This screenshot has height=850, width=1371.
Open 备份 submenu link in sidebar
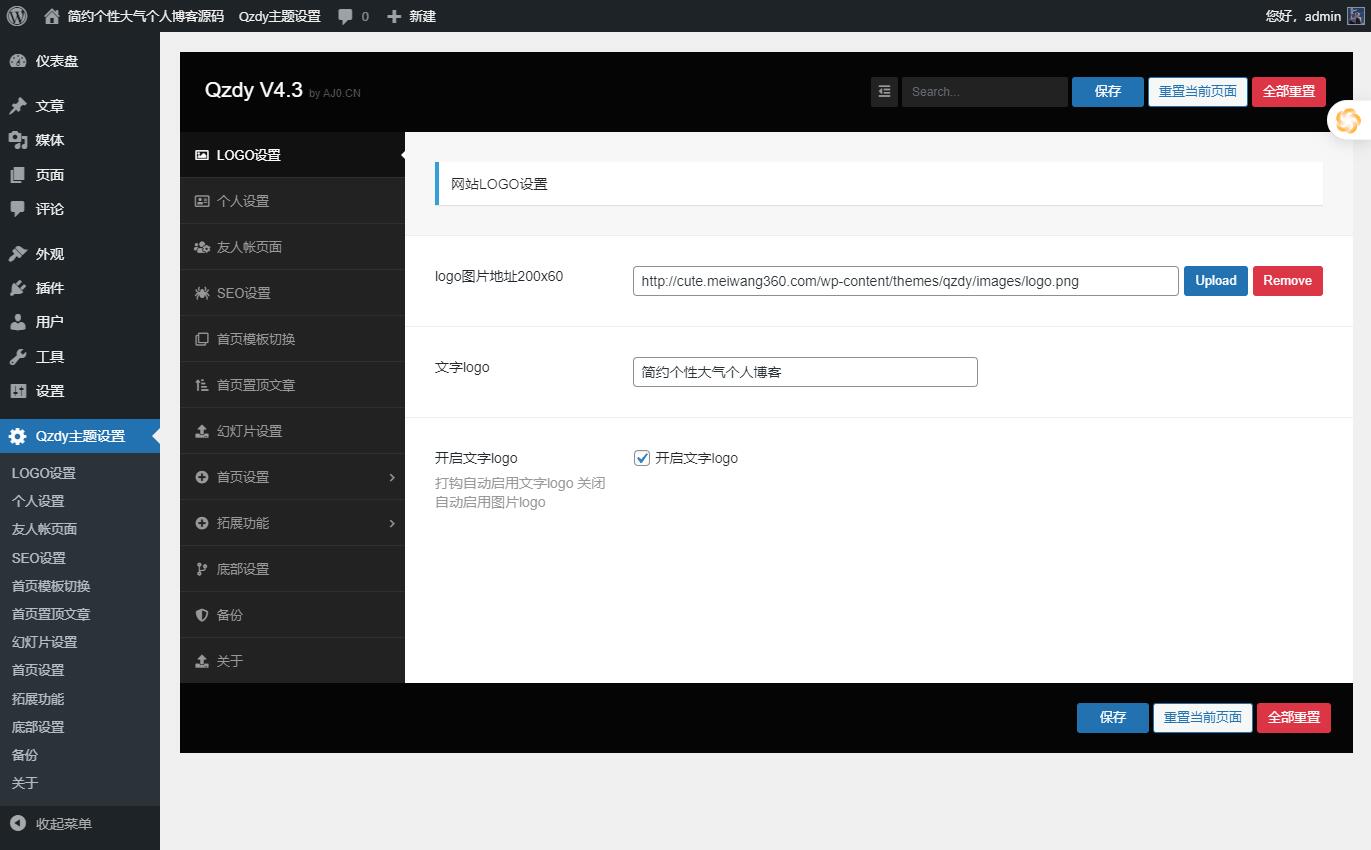click(25, 755)
